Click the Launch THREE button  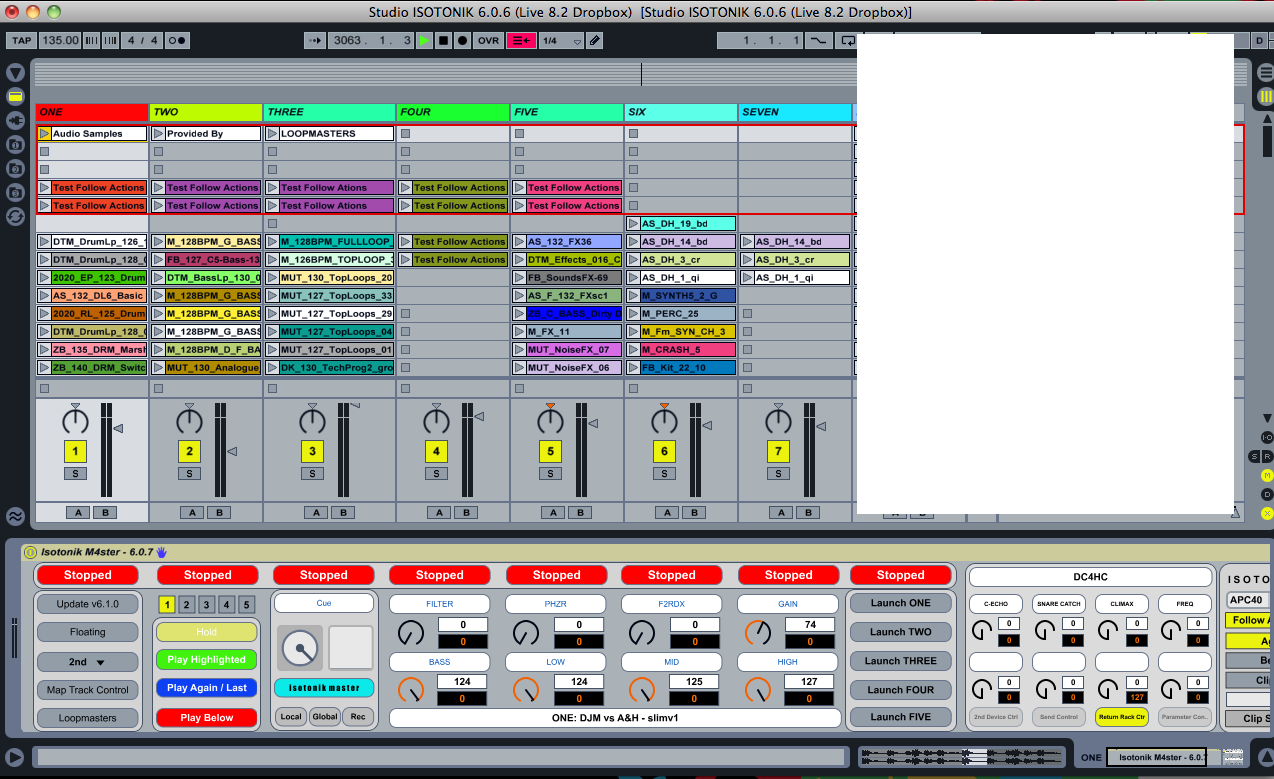pos(900,661)
